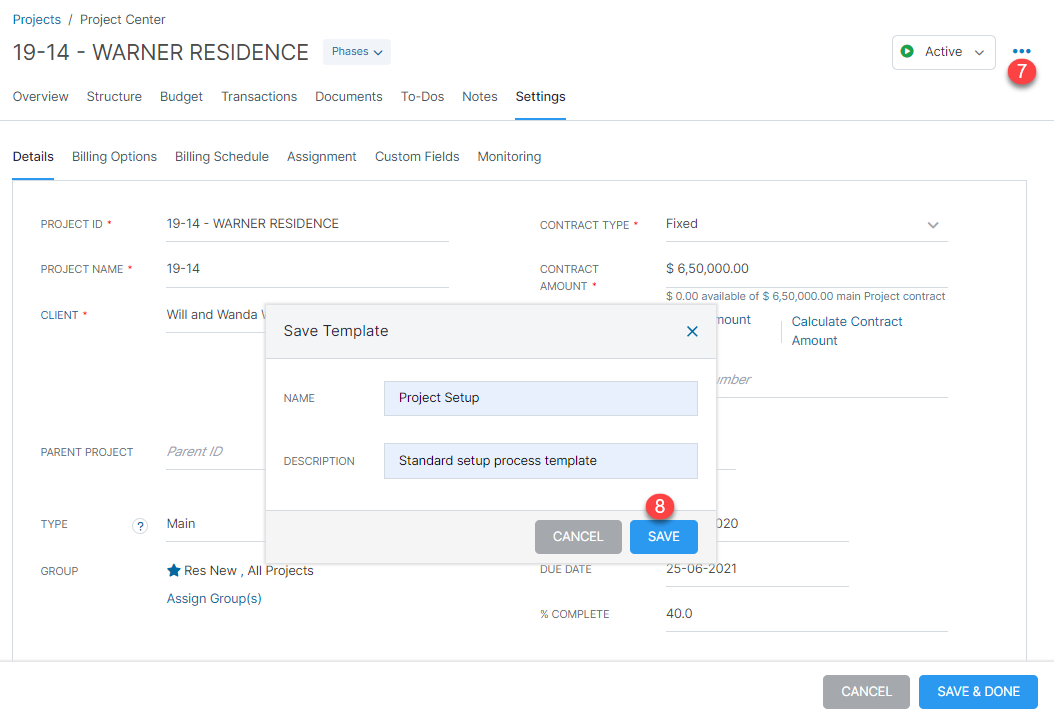Open the Active status dropdown

tap(943, 52)
